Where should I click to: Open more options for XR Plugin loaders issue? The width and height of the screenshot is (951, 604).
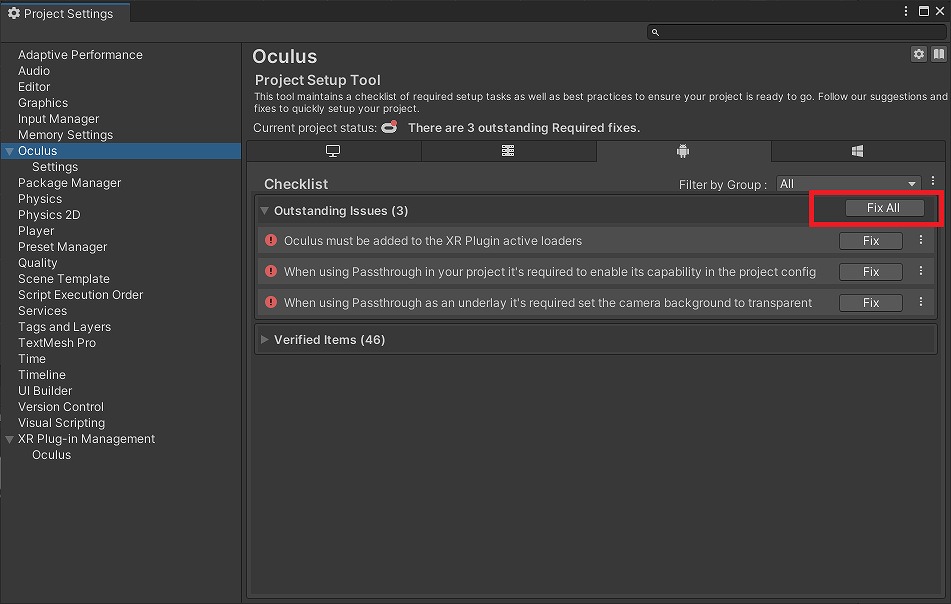point(921,240)
